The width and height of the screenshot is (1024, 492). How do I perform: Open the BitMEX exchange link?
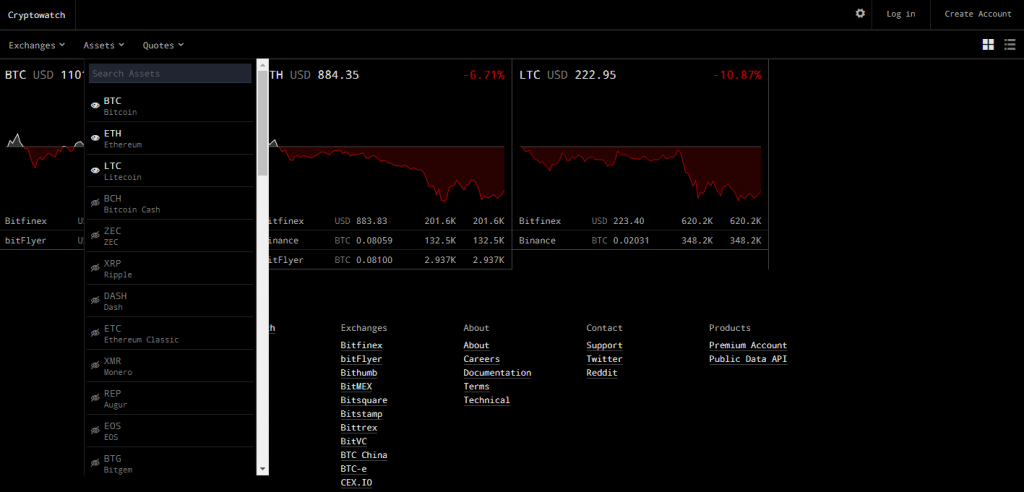(356, 386)
